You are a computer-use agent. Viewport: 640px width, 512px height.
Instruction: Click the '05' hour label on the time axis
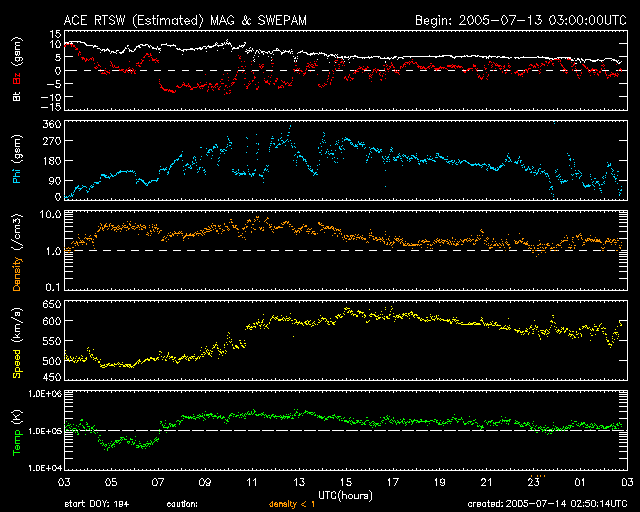pos(111,482)
